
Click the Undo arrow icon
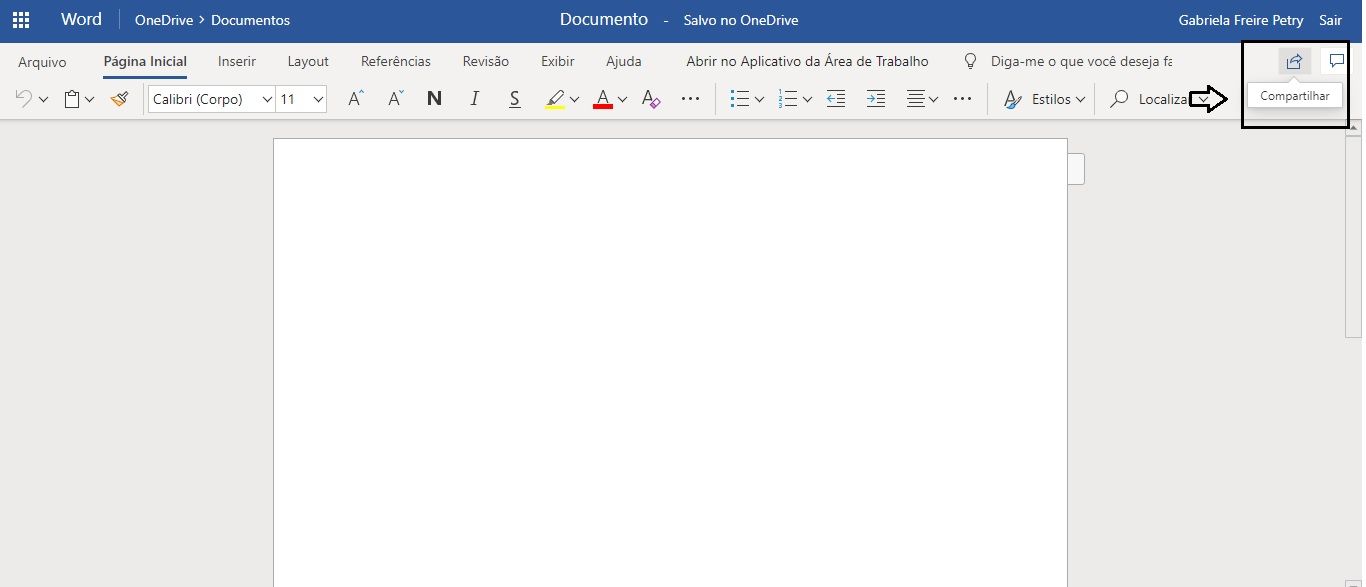click(24, 99)
